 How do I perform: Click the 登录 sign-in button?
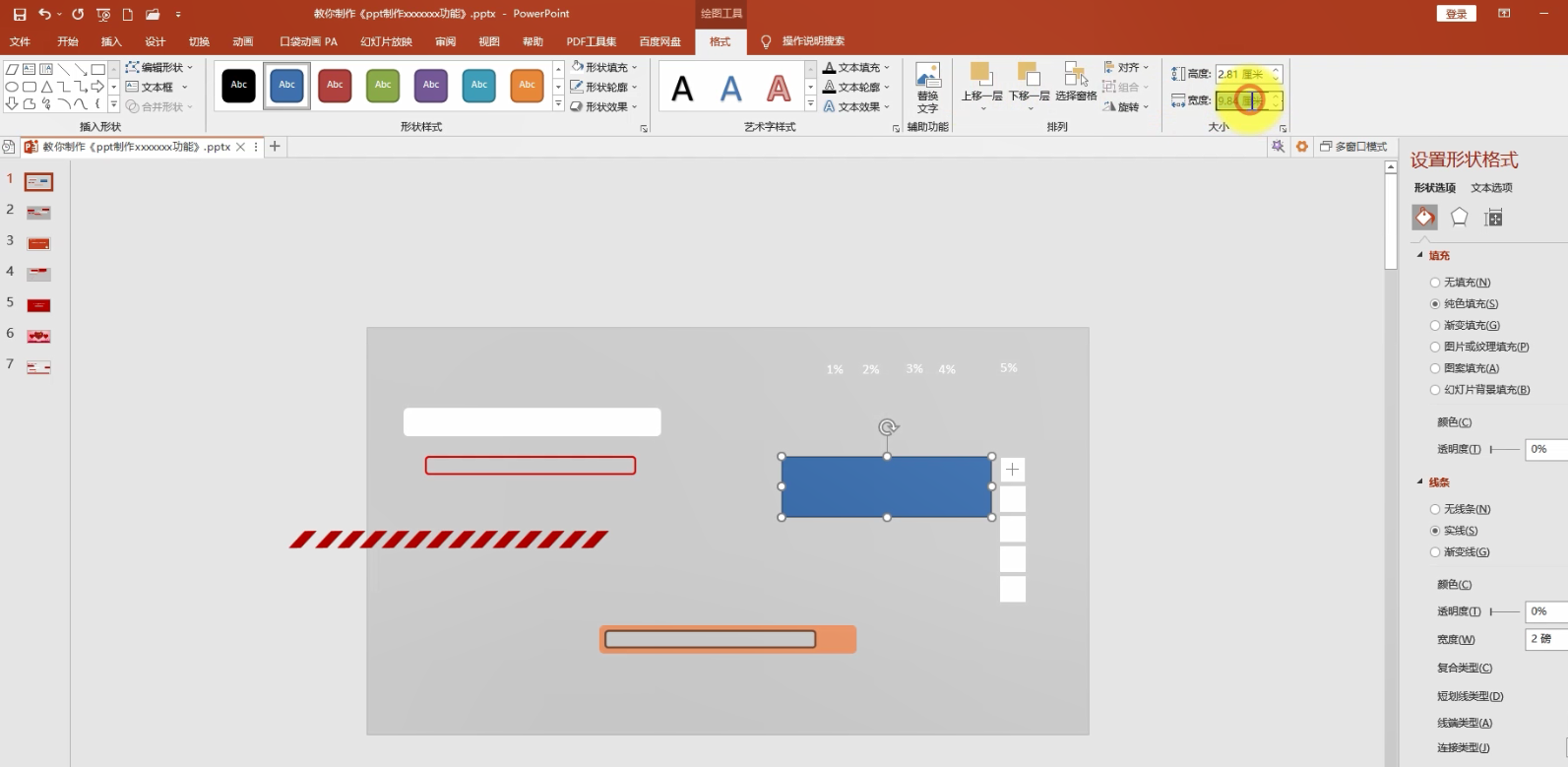pos(1457,14)
